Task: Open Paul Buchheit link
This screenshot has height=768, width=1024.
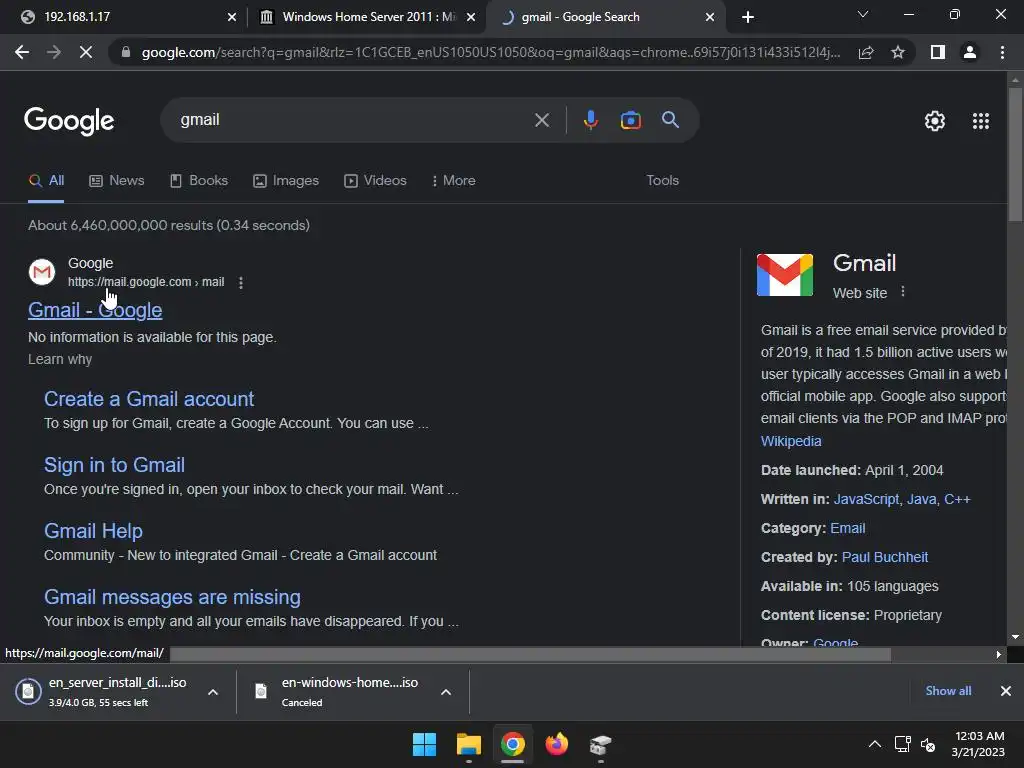Action: [x=885, y=558]
